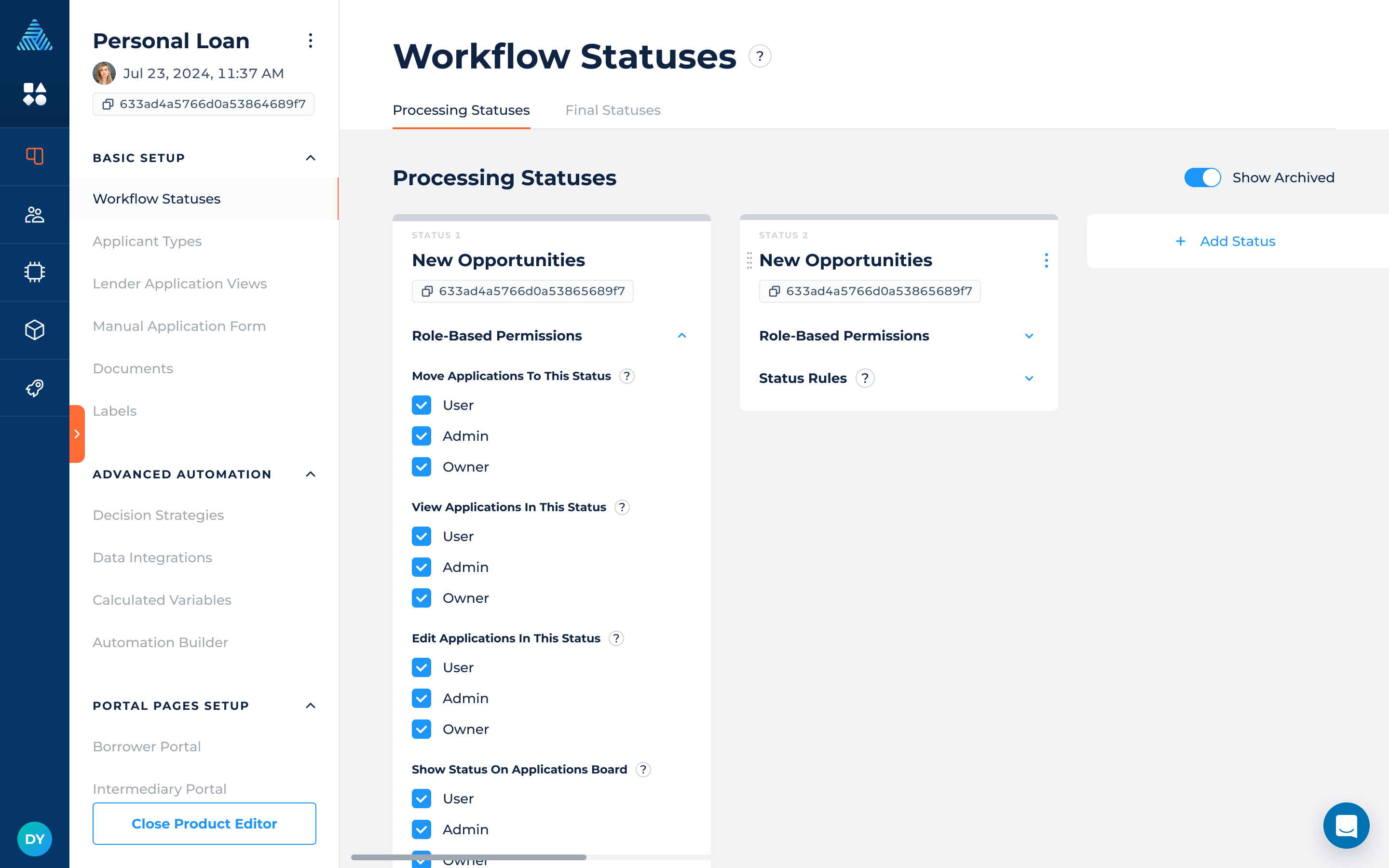Collapse the Advanced Automation section

click(x=311, y=474)
